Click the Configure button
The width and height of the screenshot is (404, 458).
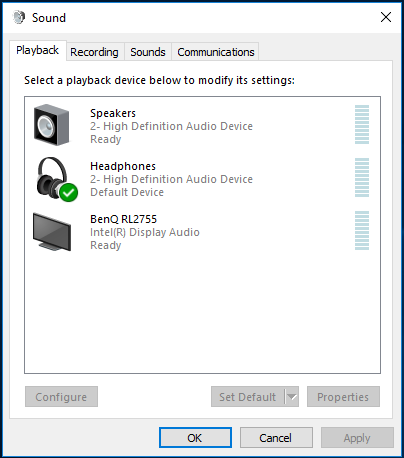61,397
